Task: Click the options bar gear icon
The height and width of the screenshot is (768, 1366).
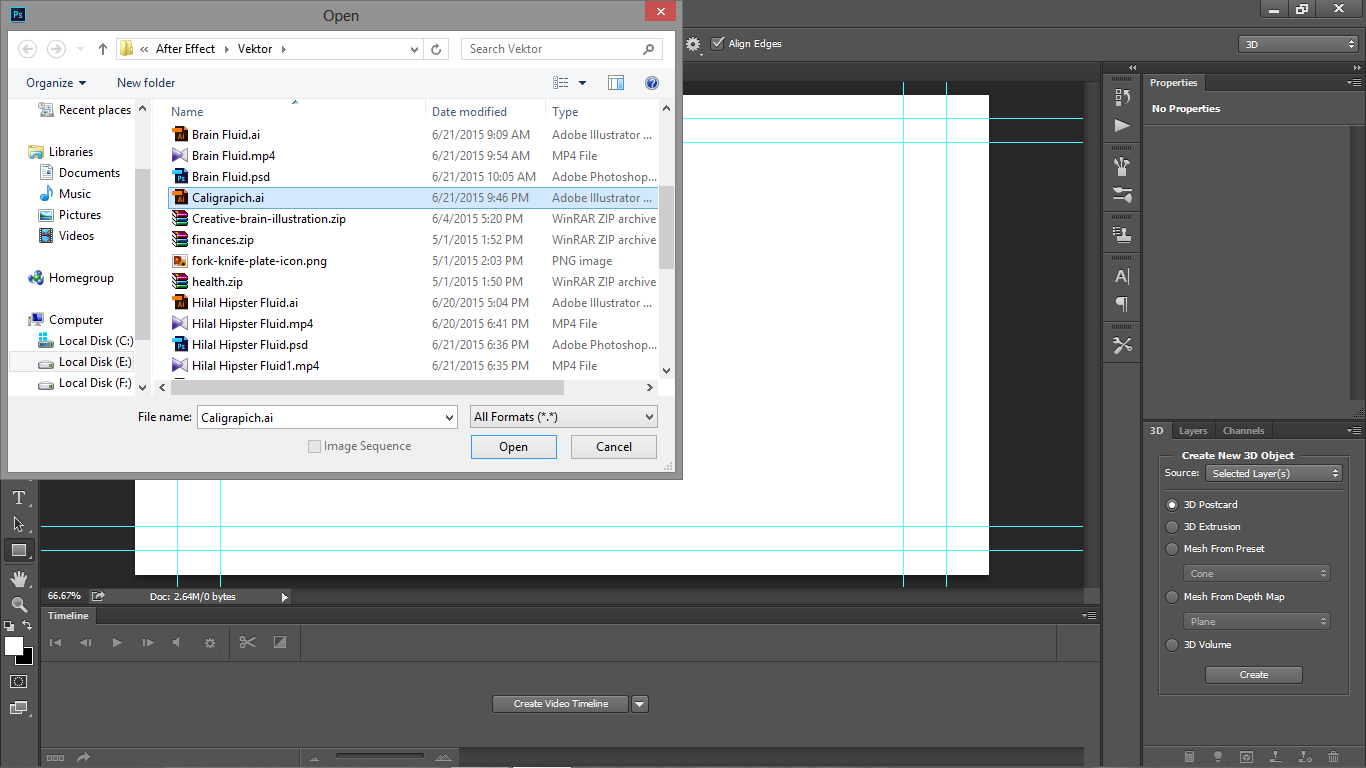Action: point(692,44)
